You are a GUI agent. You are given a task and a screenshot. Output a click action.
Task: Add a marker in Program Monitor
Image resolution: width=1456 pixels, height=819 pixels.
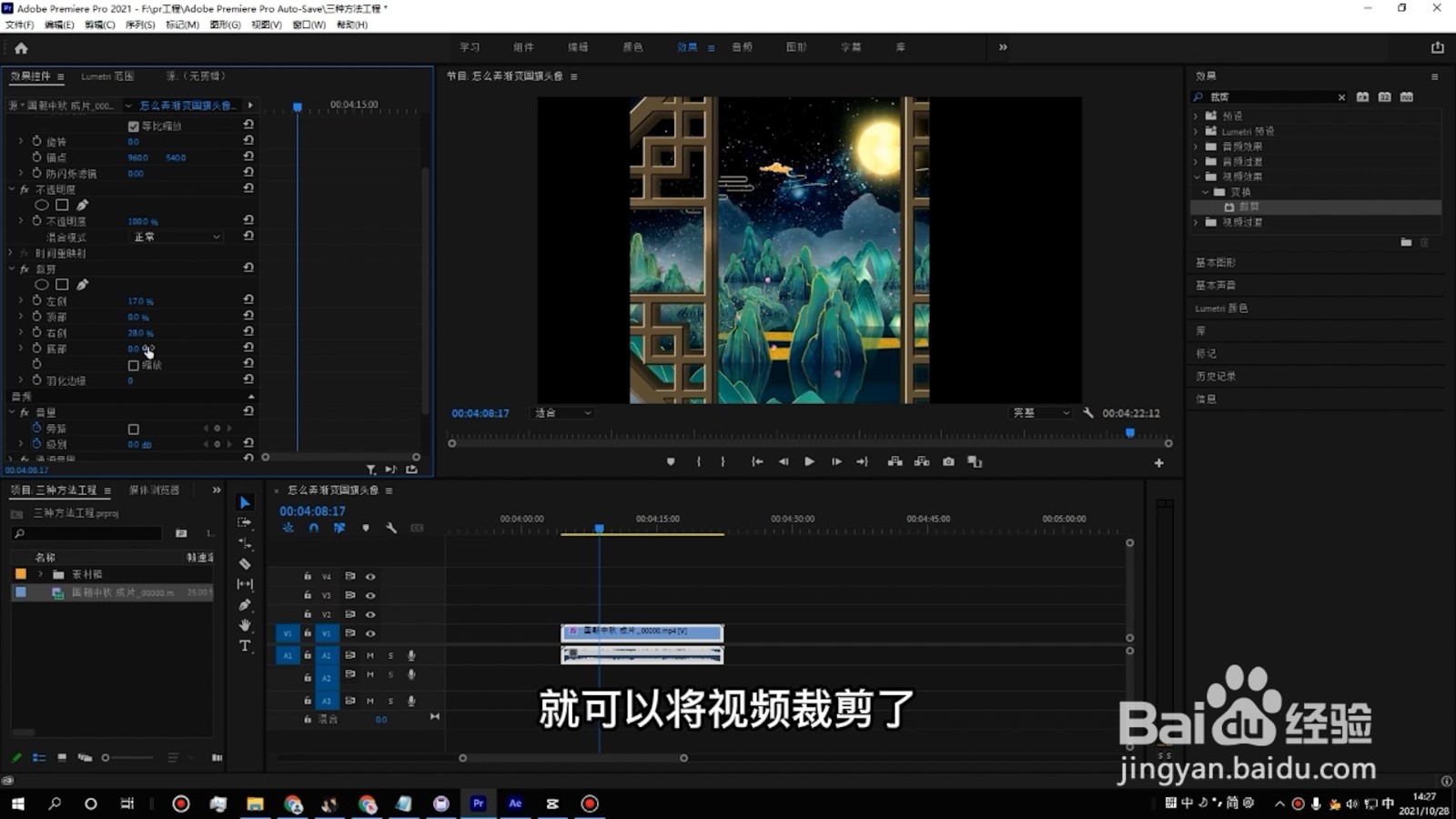point(671,462)
